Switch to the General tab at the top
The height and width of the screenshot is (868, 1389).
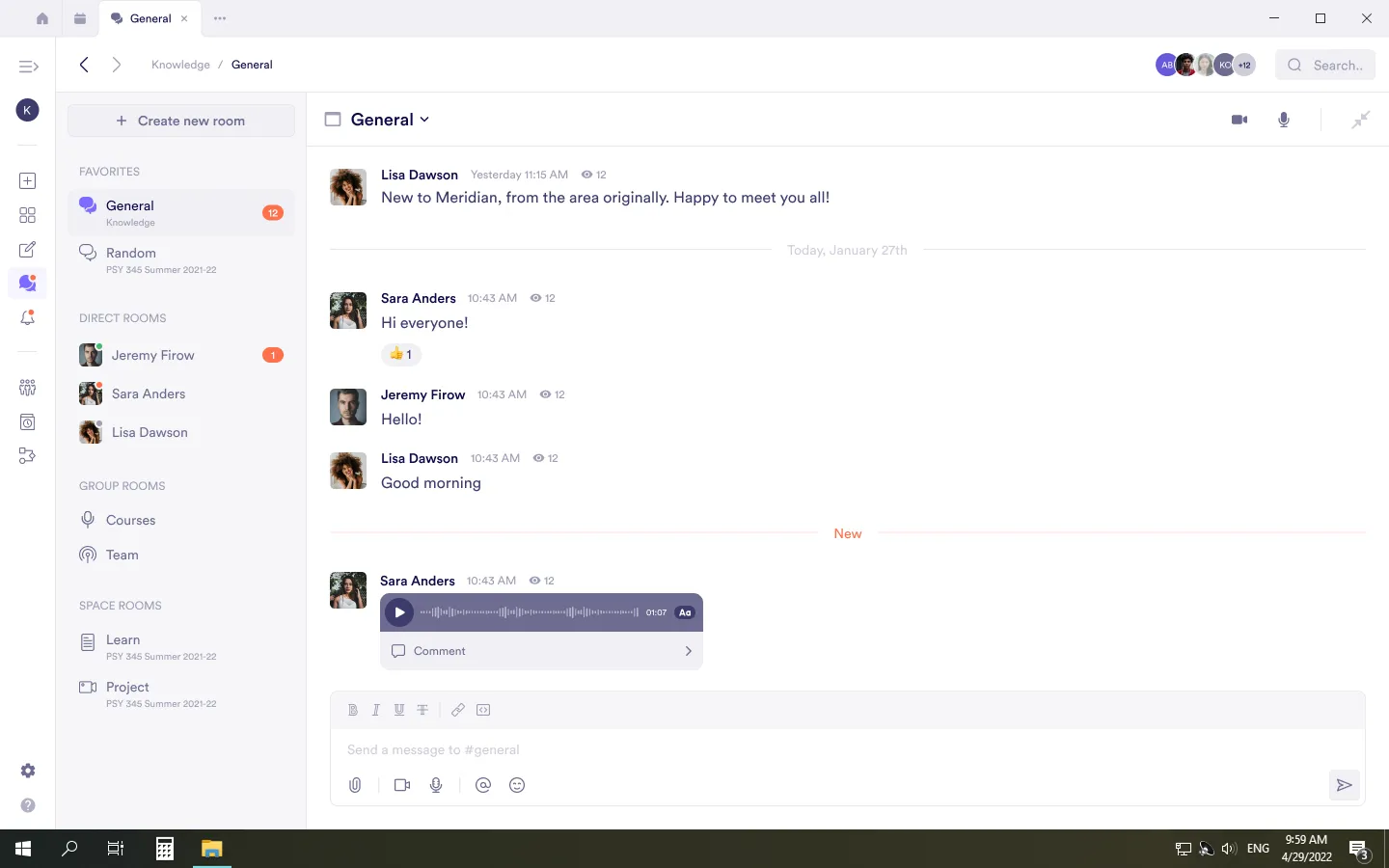pyautogui.click(x=150, y=17)
